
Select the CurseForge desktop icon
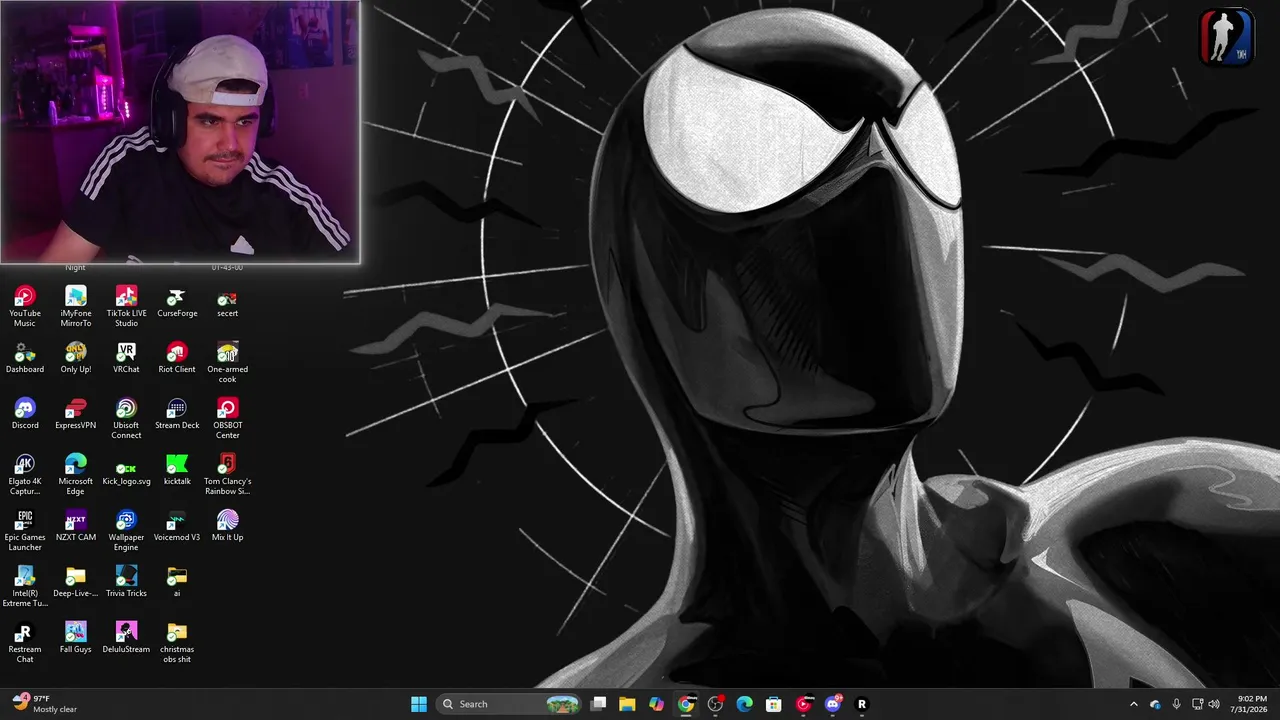click(x=177, y=302)
